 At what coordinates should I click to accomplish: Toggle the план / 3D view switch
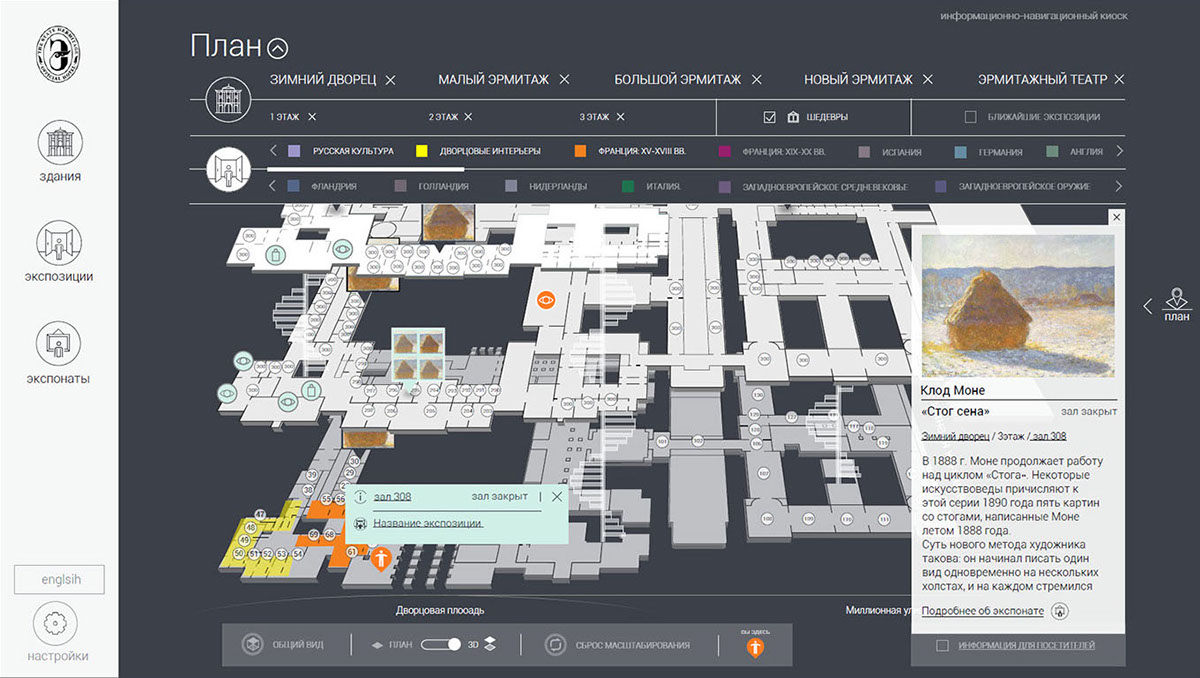tap(441, 645)
